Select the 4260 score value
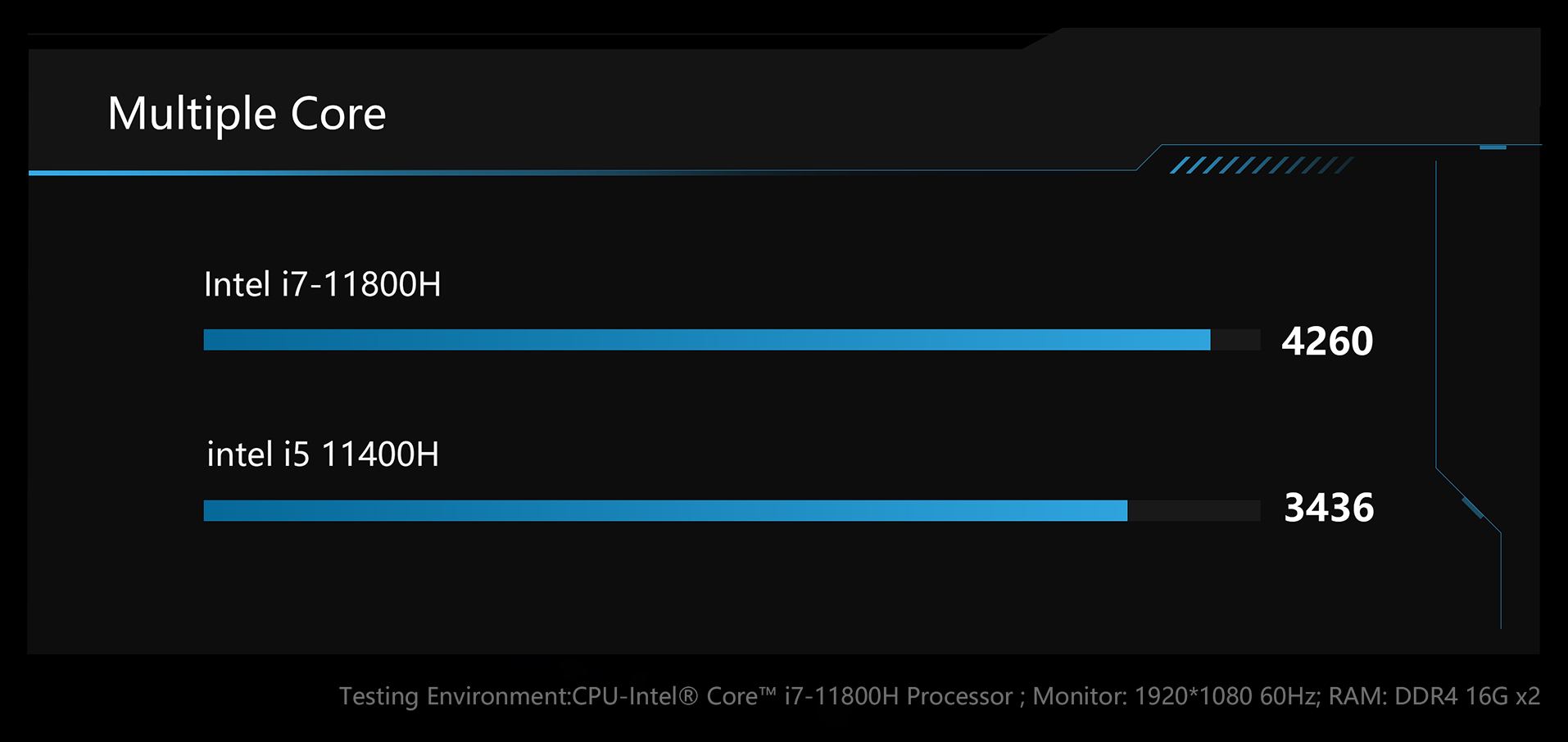This screenshot has width=1568, height=742. [x=1327, y=342]
